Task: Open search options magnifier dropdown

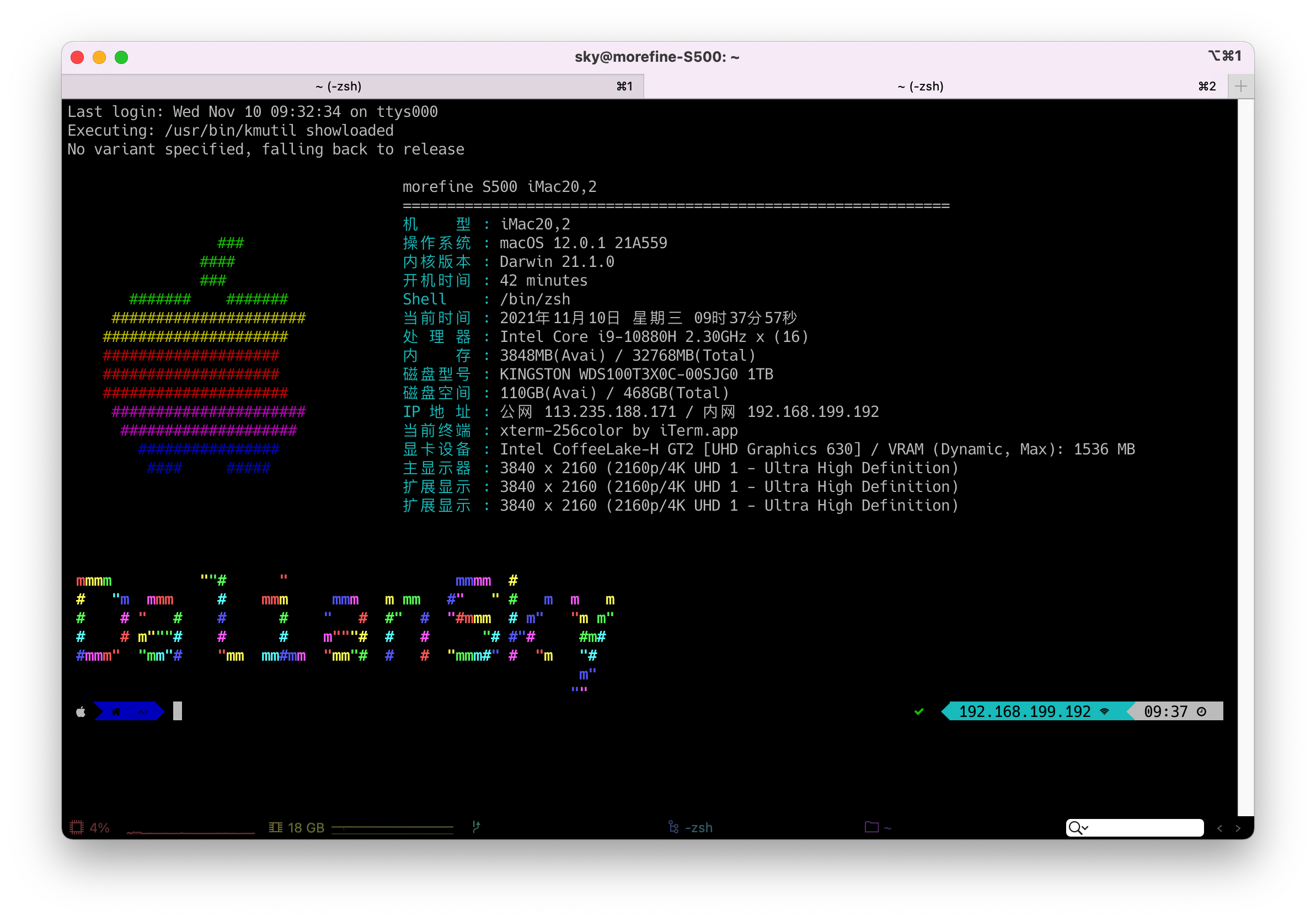Action: (1078, 828)
